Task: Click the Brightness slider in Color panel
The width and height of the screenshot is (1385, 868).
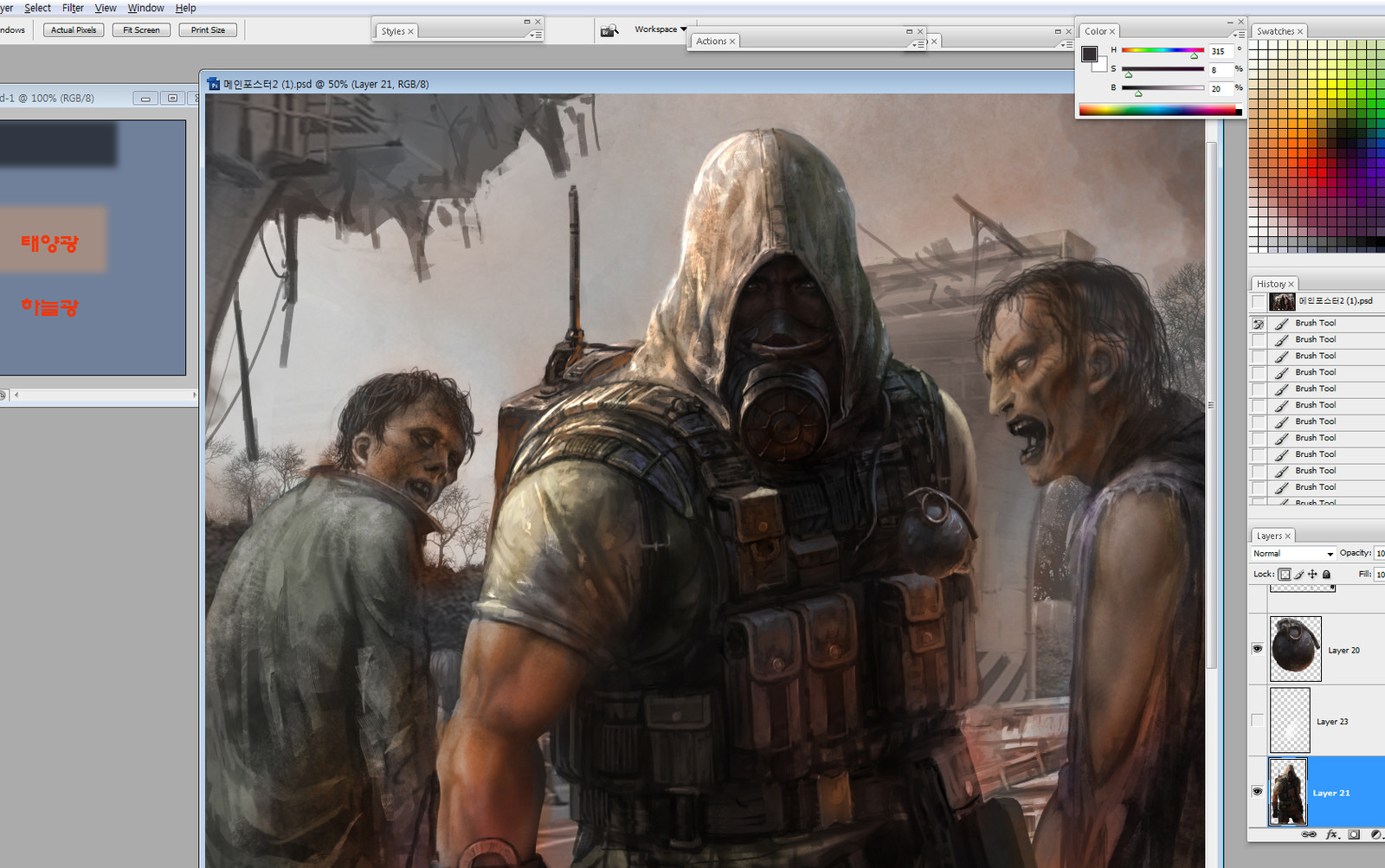Action: (1163, 88)
